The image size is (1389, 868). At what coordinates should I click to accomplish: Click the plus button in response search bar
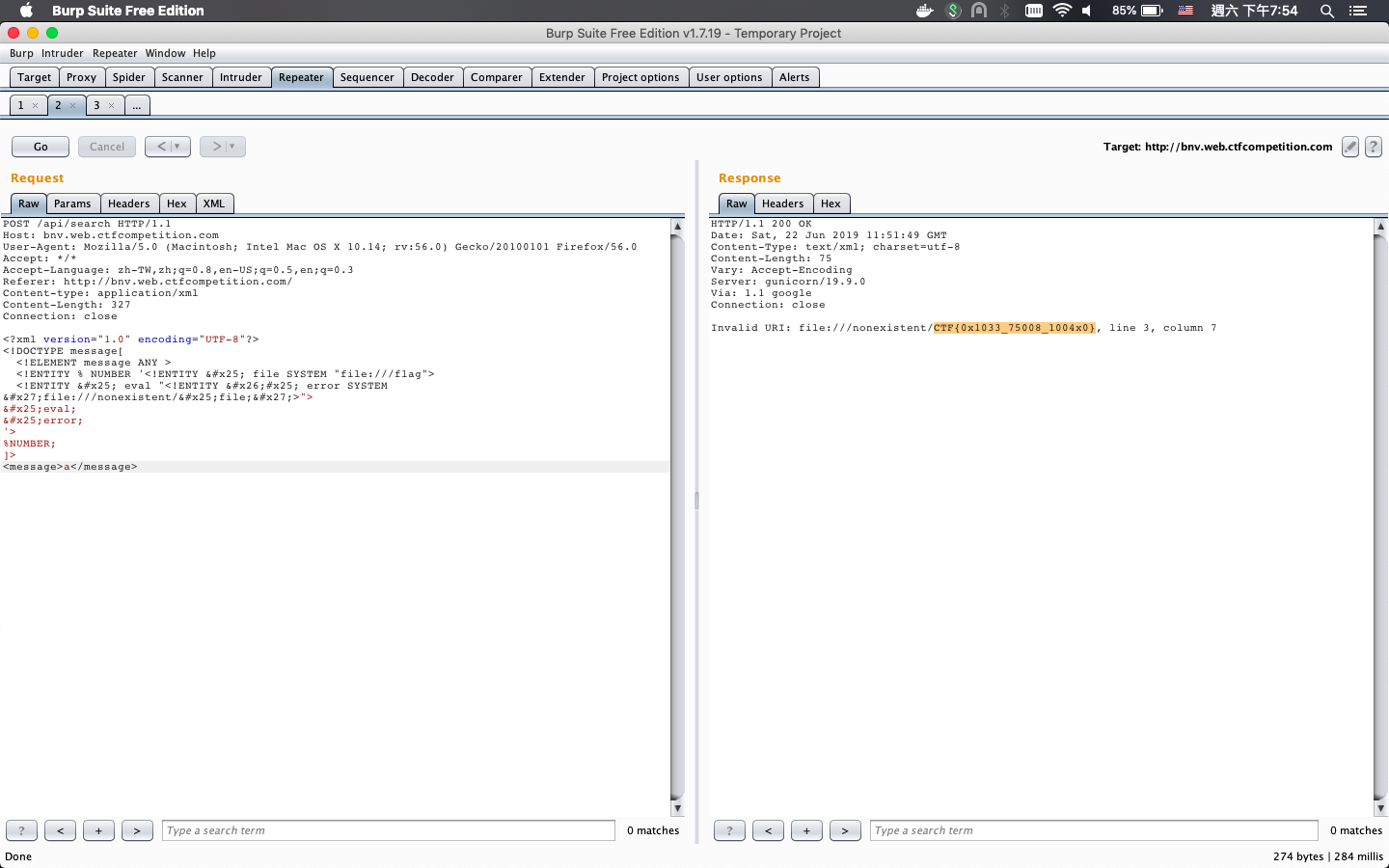pos(806,830)
